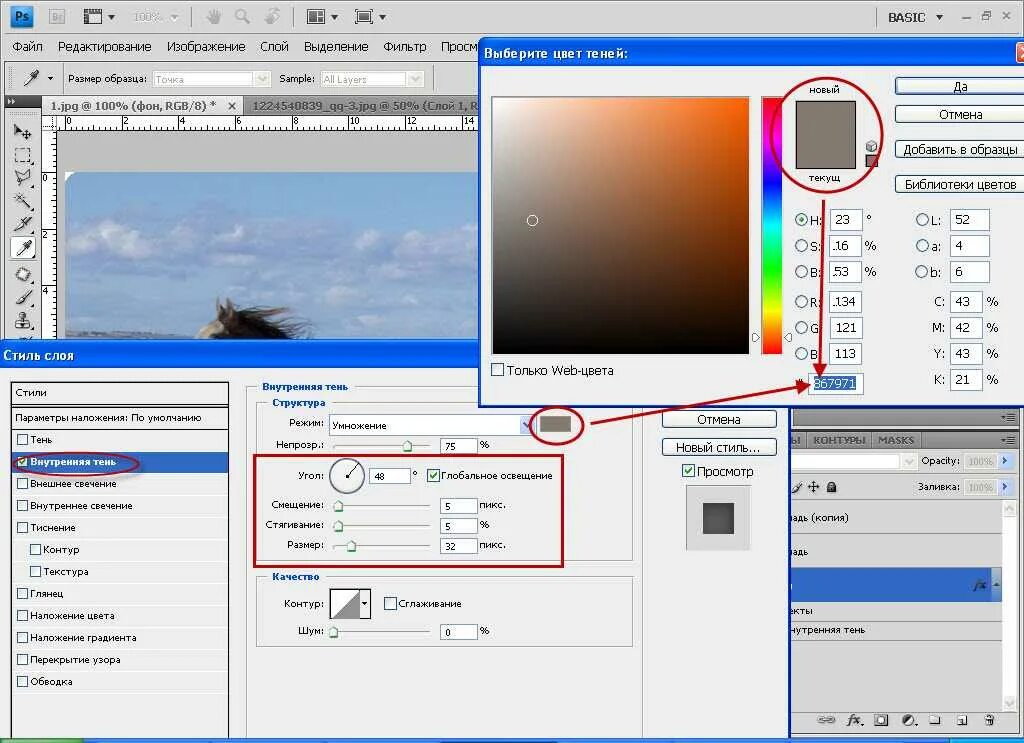
Task: Toggle the Глобальное освещение checkbox
Action: tap(433, 475)
